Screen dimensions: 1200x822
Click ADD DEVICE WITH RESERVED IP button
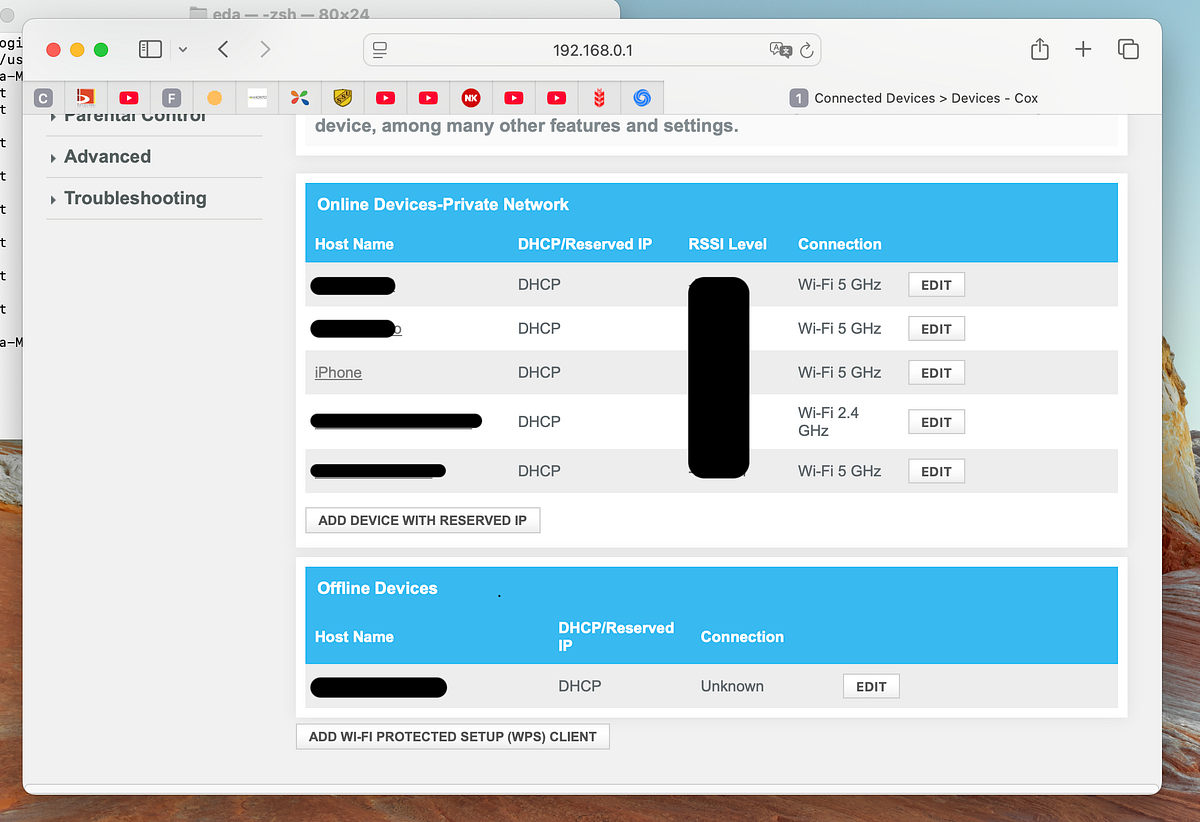click(422, 520)
